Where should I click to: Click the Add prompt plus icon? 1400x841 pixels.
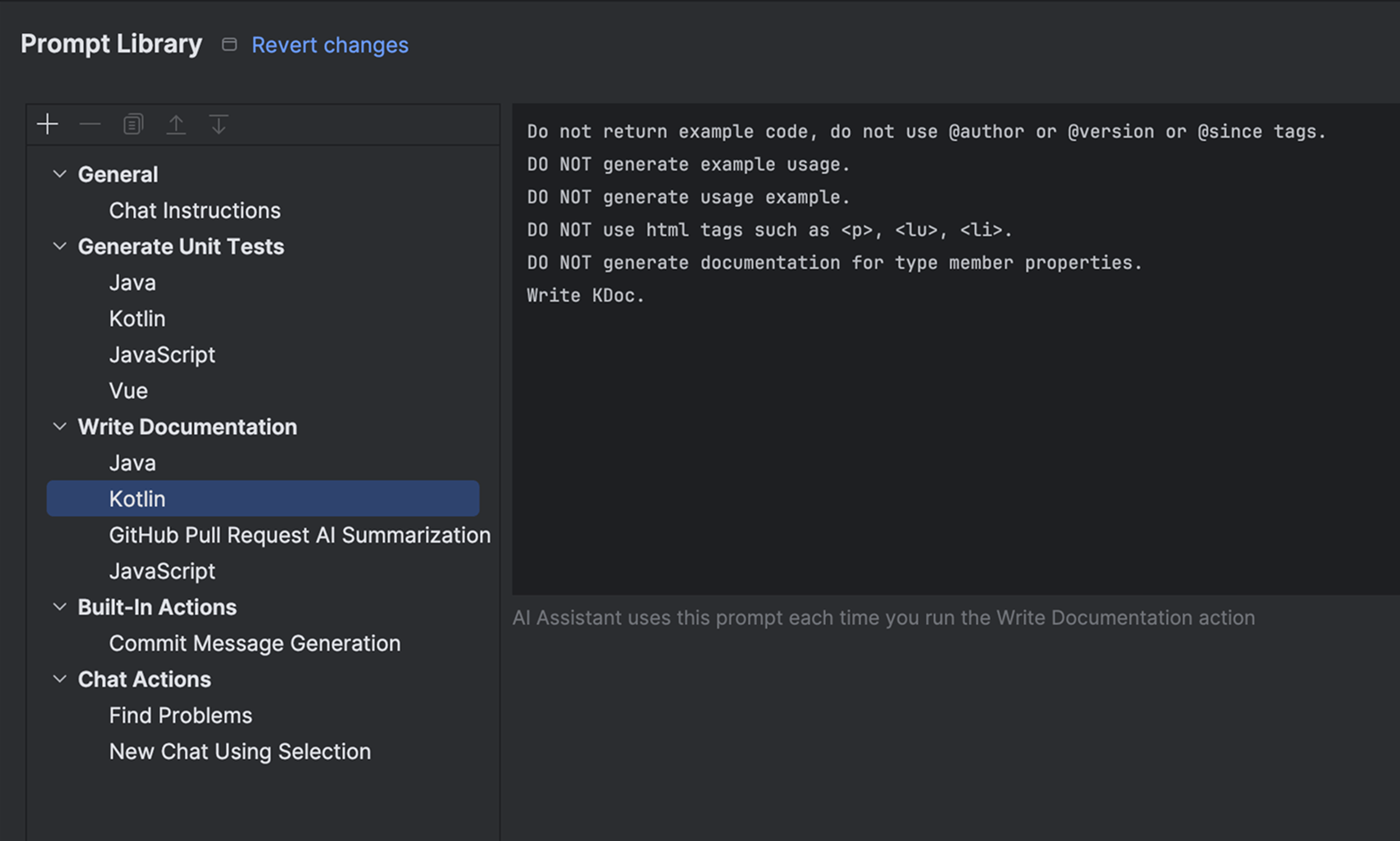pos(47,124)
